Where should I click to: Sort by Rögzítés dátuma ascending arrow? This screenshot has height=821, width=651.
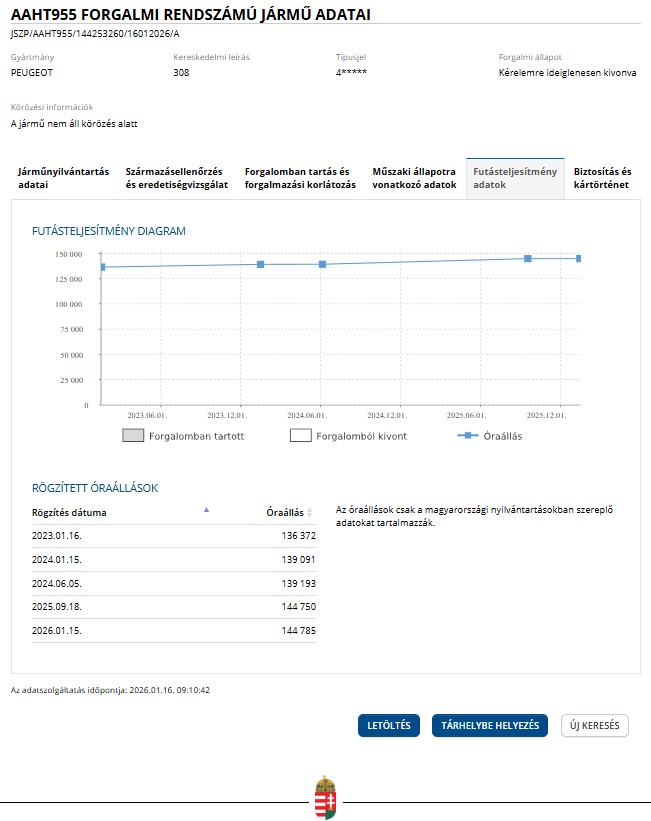click(x=207, y=510)
